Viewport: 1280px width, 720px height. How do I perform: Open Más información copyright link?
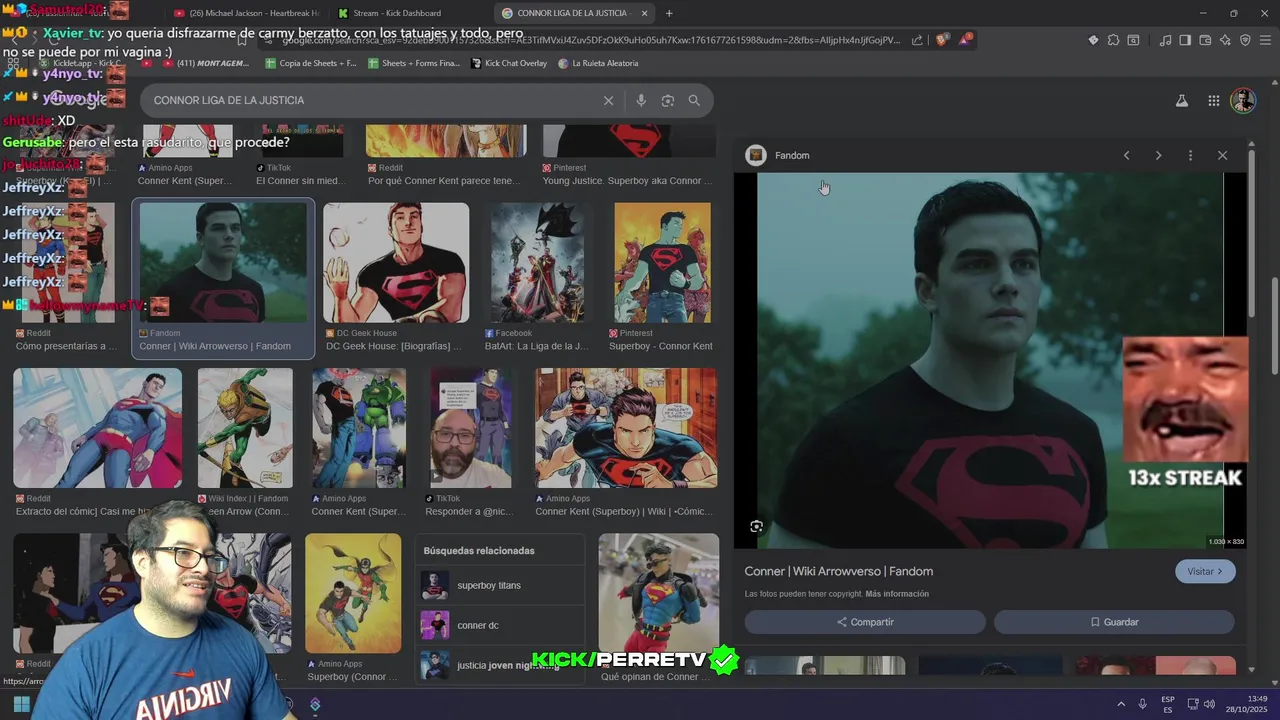click(897, 594)
